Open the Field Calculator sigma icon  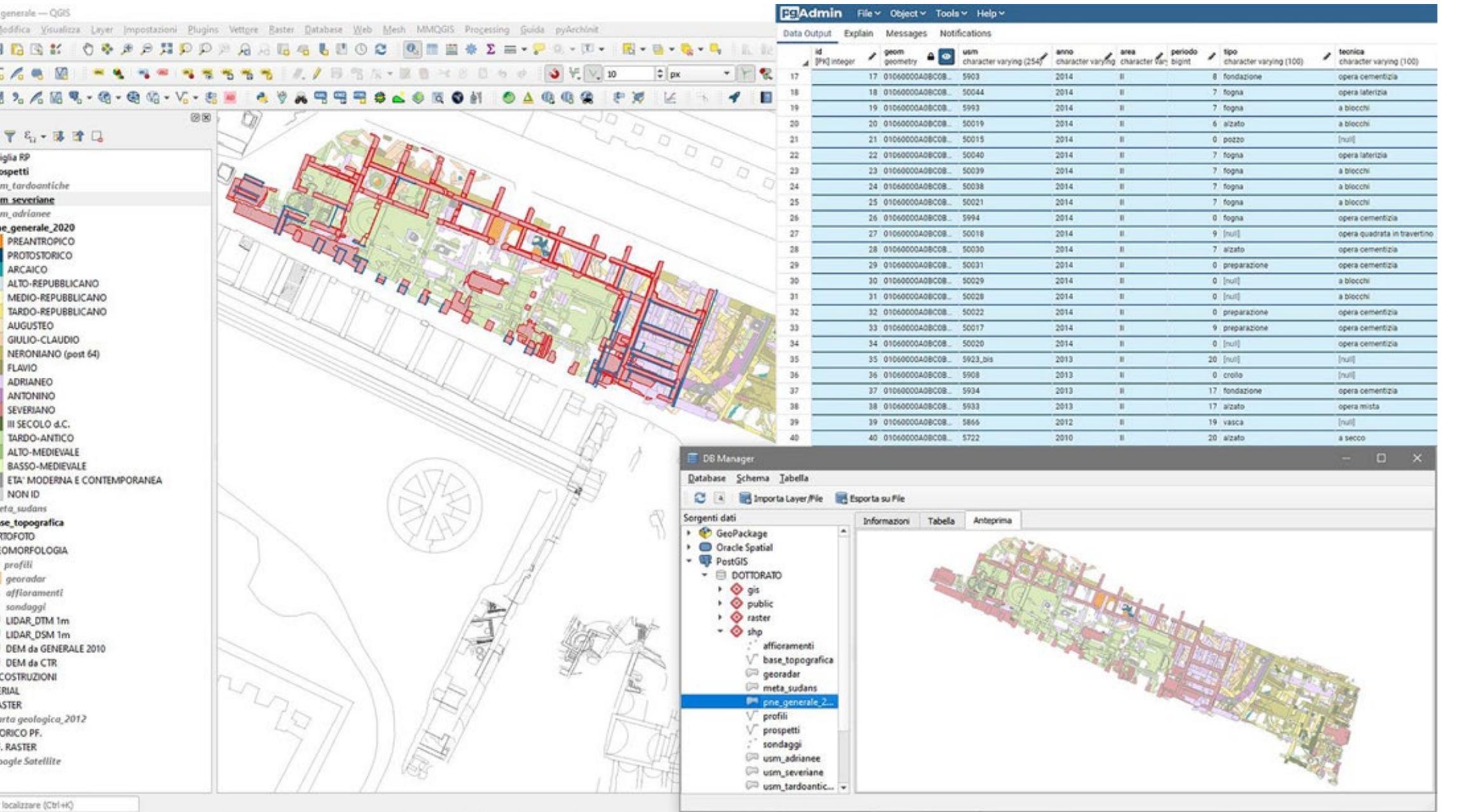tap(490, 49)
